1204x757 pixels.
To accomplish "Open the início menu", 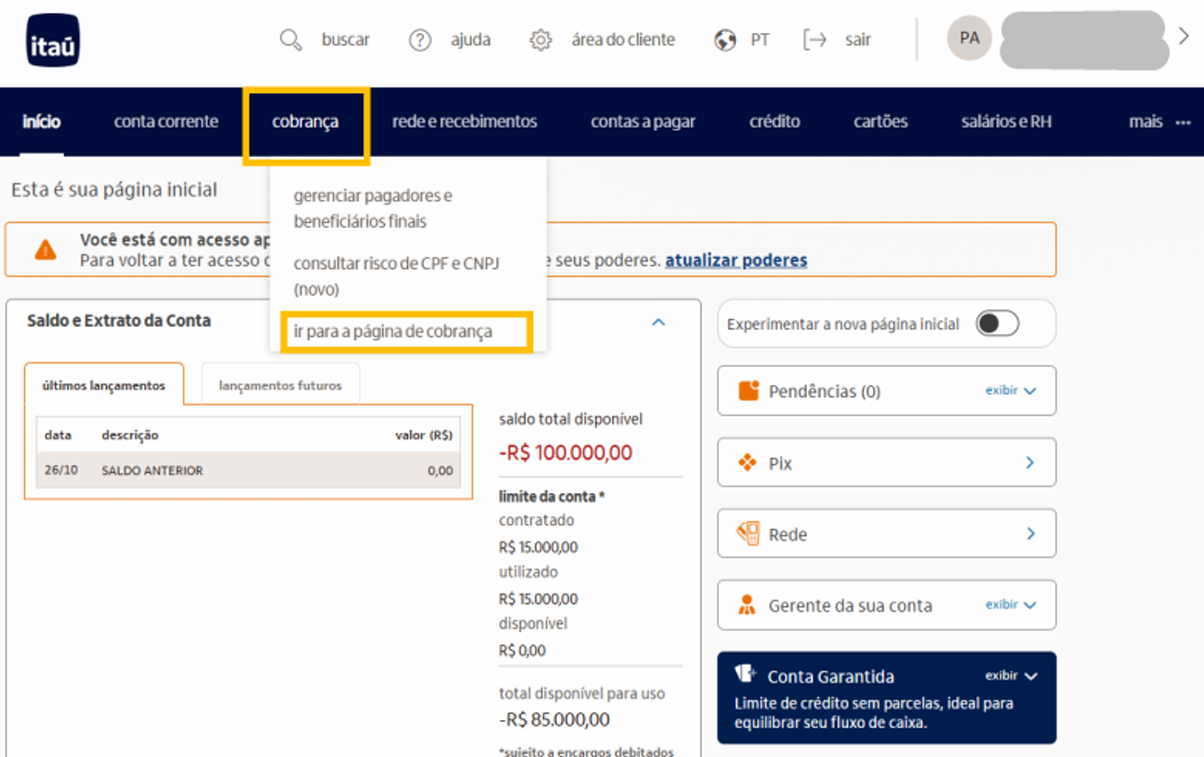I will point(42,122).
